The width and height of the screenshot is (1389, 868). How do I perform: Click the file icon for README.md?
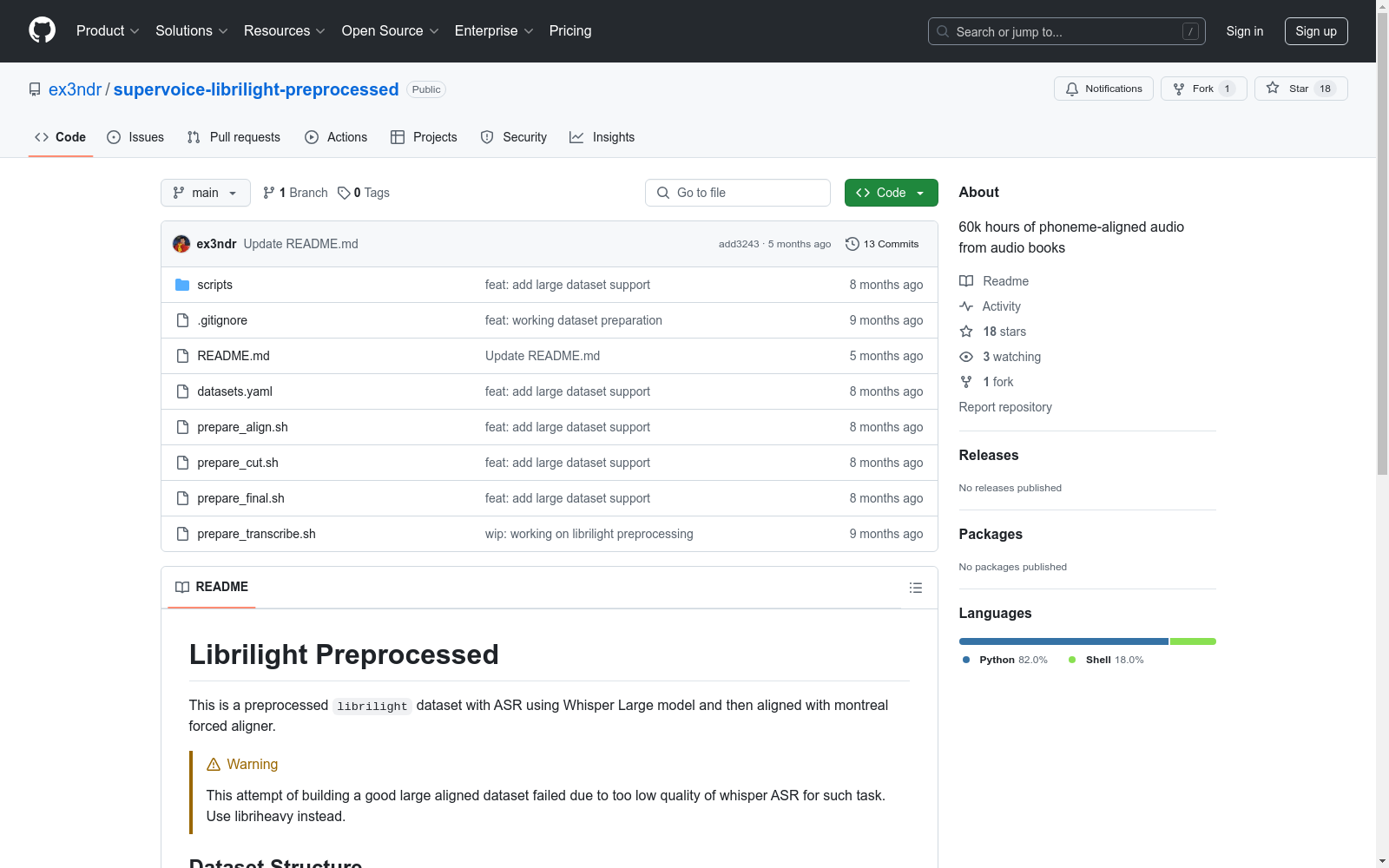tap(182, 356)
